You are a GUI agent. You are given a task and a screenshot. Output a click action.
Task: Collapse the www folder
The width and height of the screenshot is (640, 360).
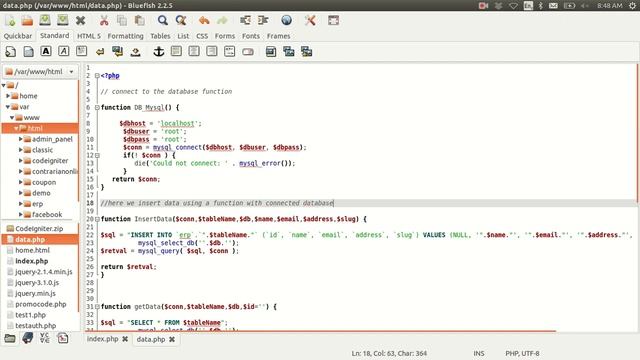(12, 118)
